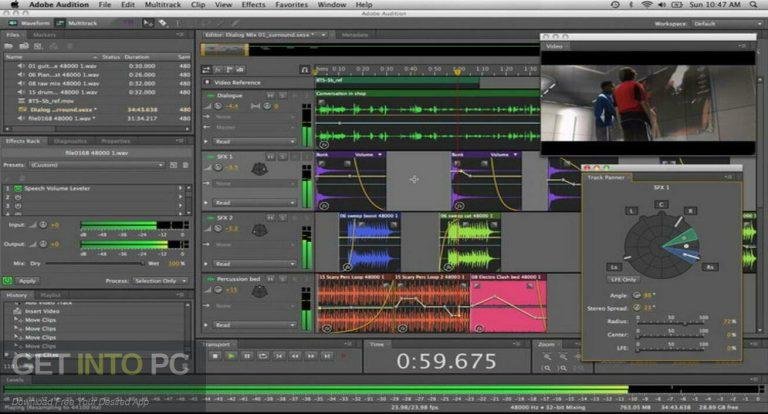Click the red Record button in Transport
This screenshot has width=768, height=414.
tap(343, 356)
